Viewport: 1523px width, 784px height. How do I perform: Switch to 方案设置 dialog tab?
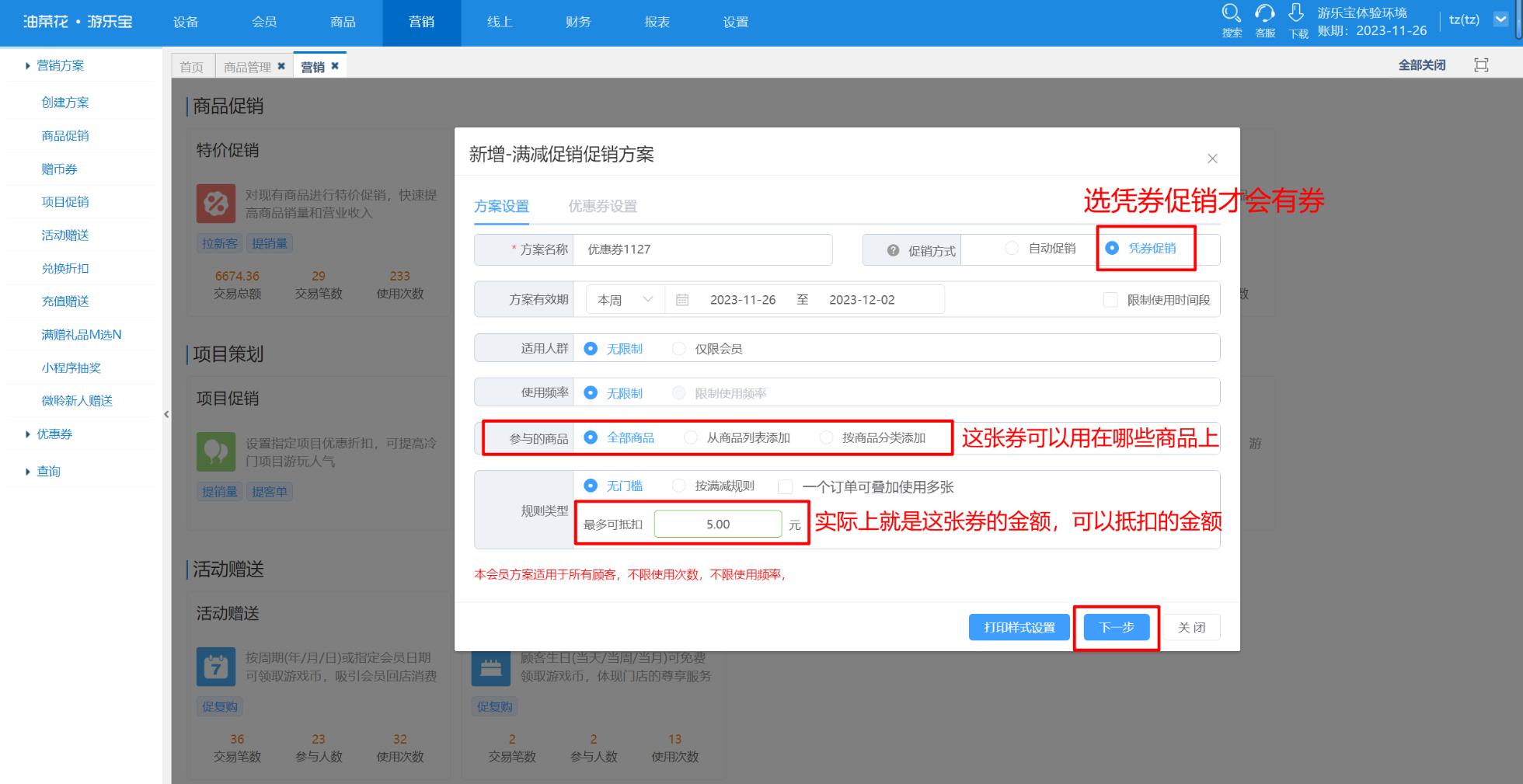(x=501, y=206)
